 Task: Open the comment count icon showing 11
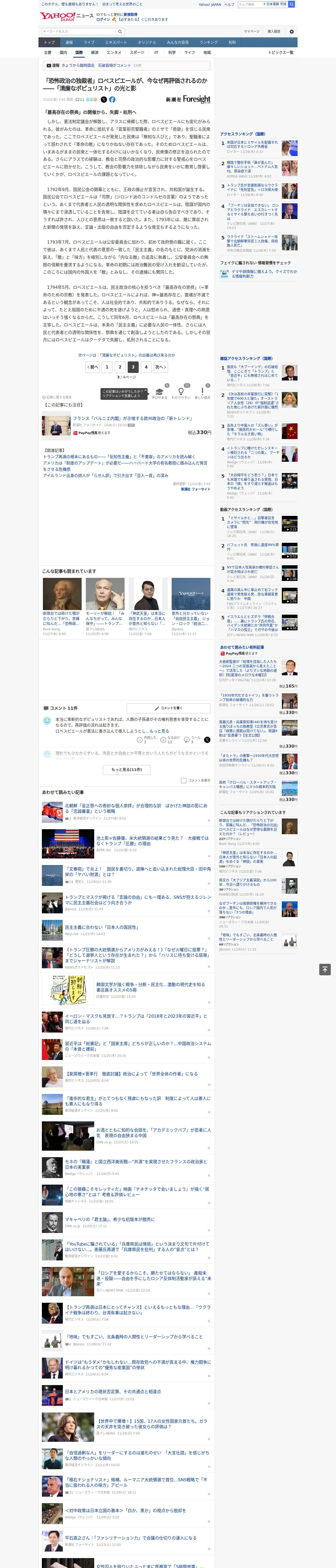80,99
